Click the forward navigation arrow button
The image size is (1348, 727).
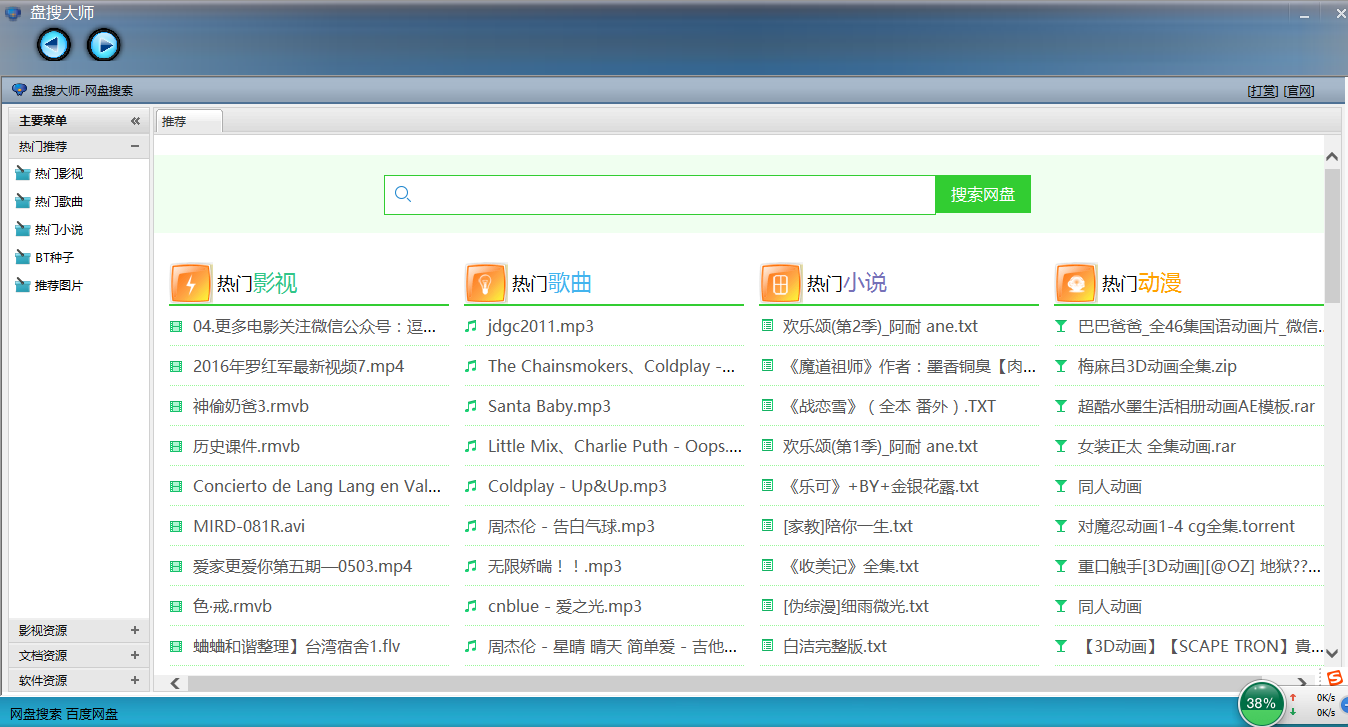pyautogui.click(x=103, y=44)
